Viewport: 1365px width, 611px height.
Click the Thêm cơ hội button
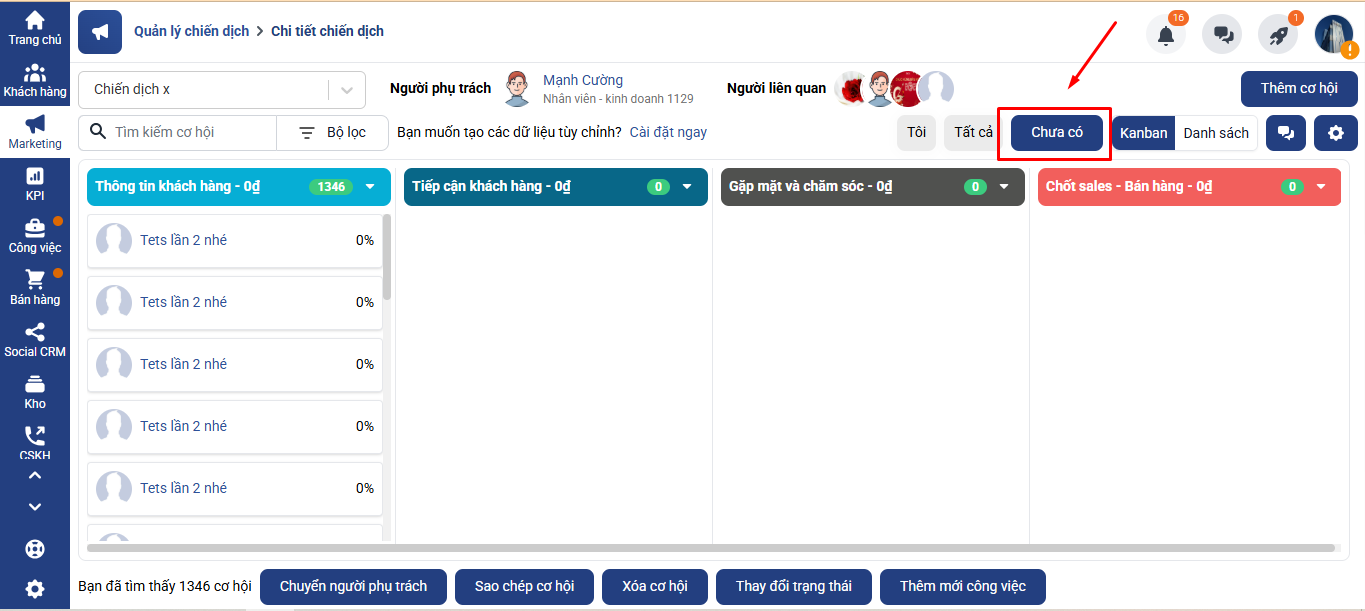[x=1298, y=89]
